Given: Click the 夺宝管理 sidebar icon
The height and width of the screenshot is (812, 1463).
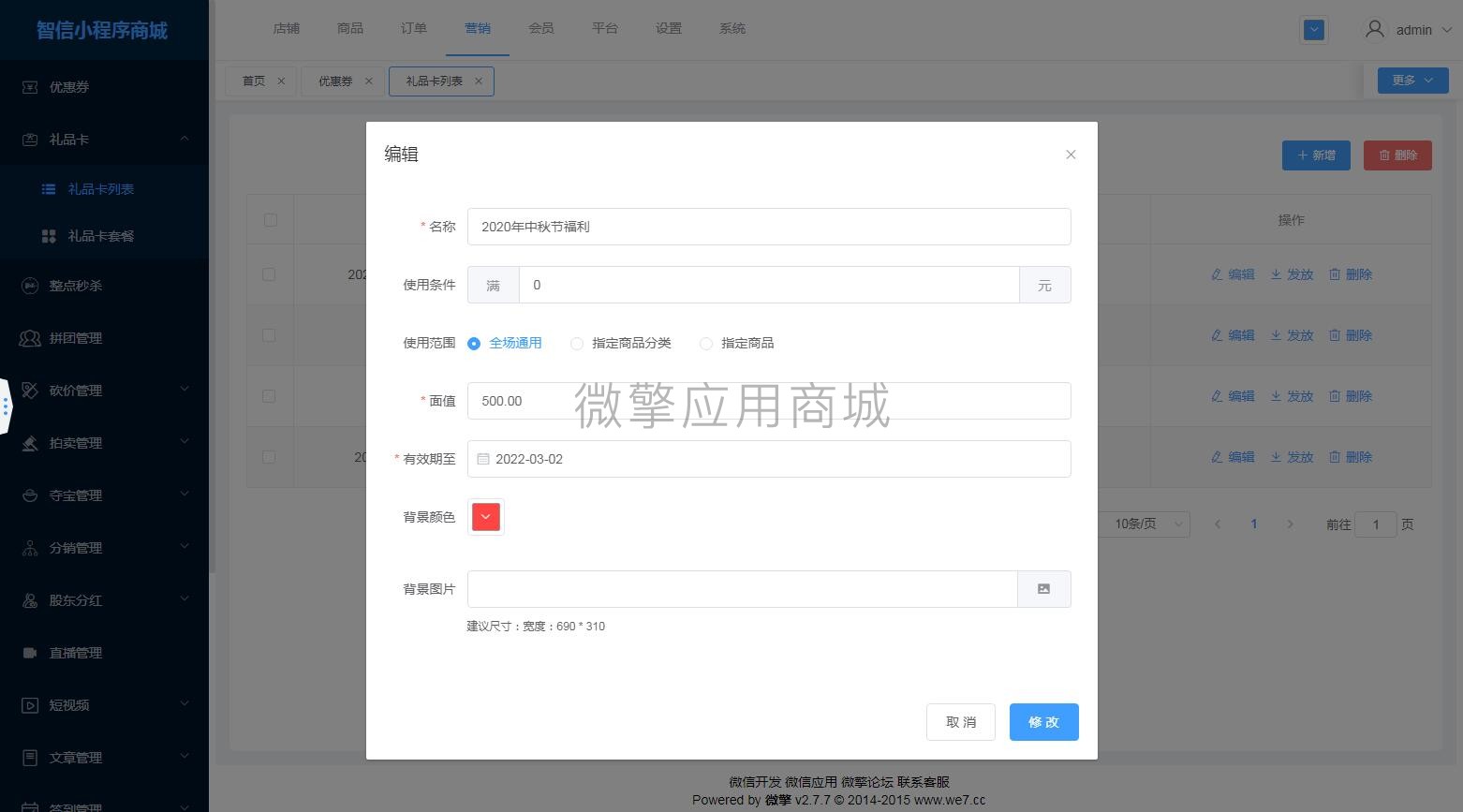Looking at the screenshot, I should point(30,495).
